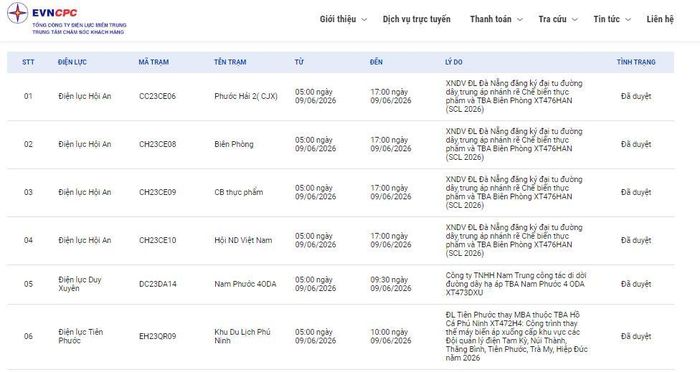Click the TỪ column header
This screenshot has width=700, height=372.
(299, 62)
